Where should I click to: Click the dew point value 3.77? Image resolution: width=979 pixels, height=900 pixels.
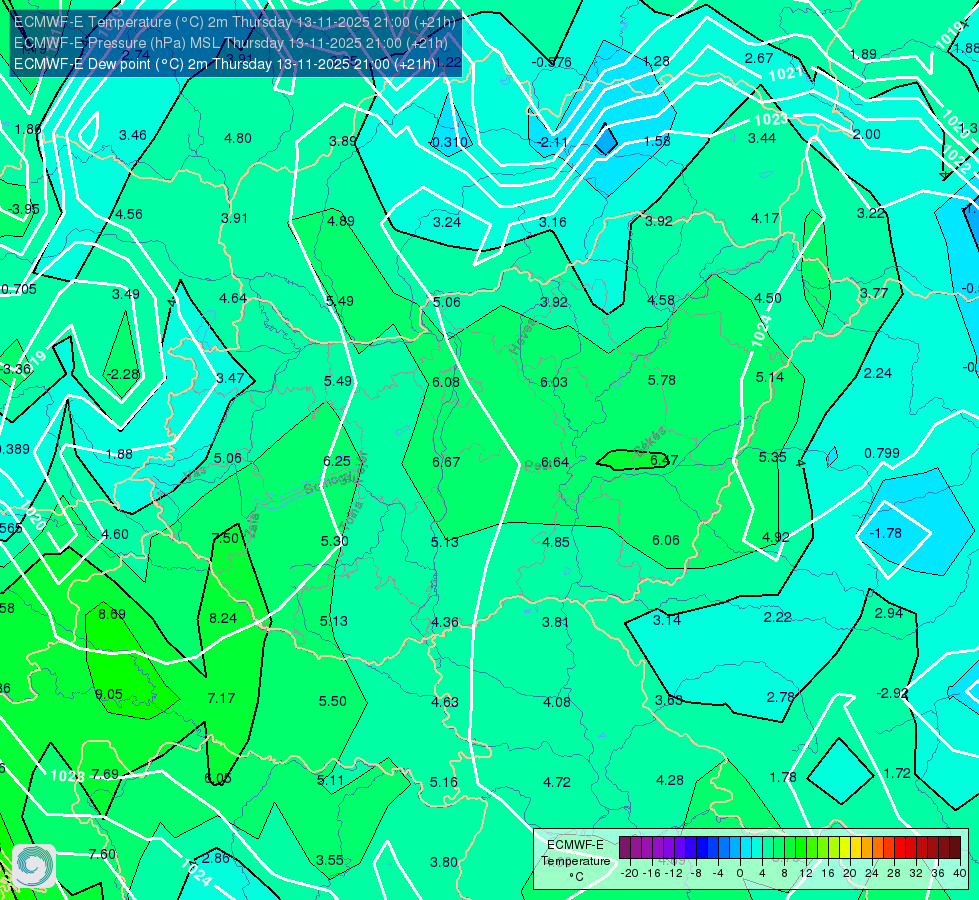(x=873, y=293)
